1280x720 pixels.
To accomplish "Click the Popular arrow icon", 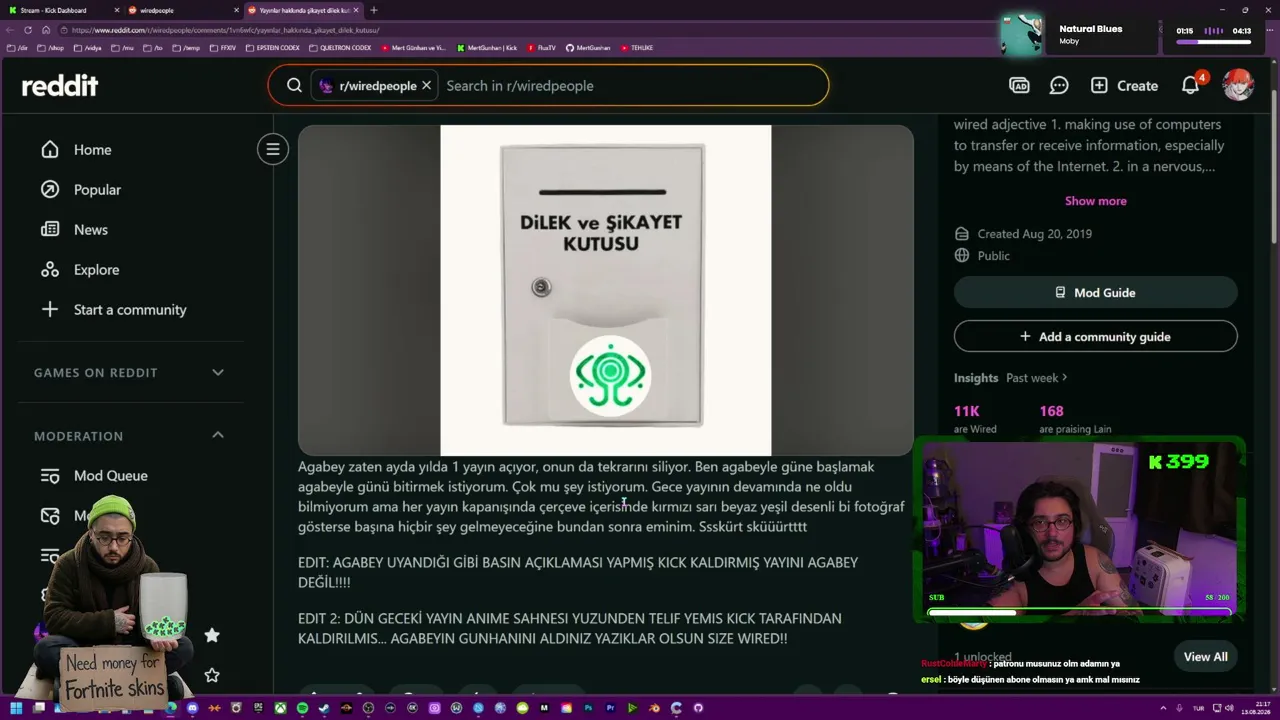I will (x=50, y=190).
